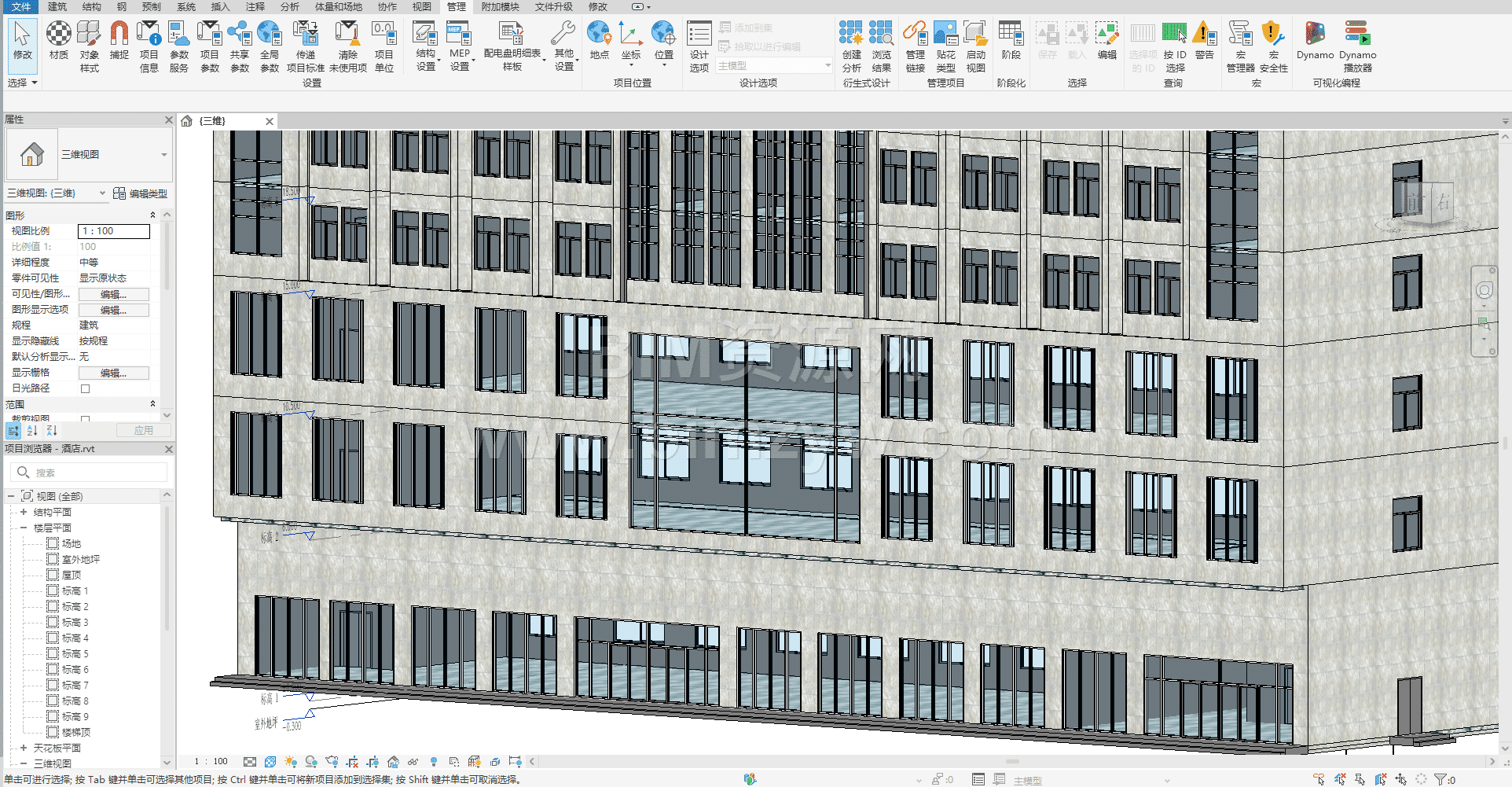Switch to the Annotate (注释) ribbon tab
Screen dimensions: 1512x787
(x=255, y=6)
